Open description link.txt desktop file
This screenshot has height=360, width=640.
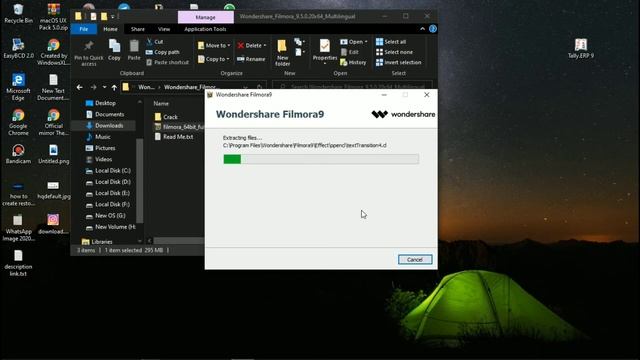click(18, 263)
